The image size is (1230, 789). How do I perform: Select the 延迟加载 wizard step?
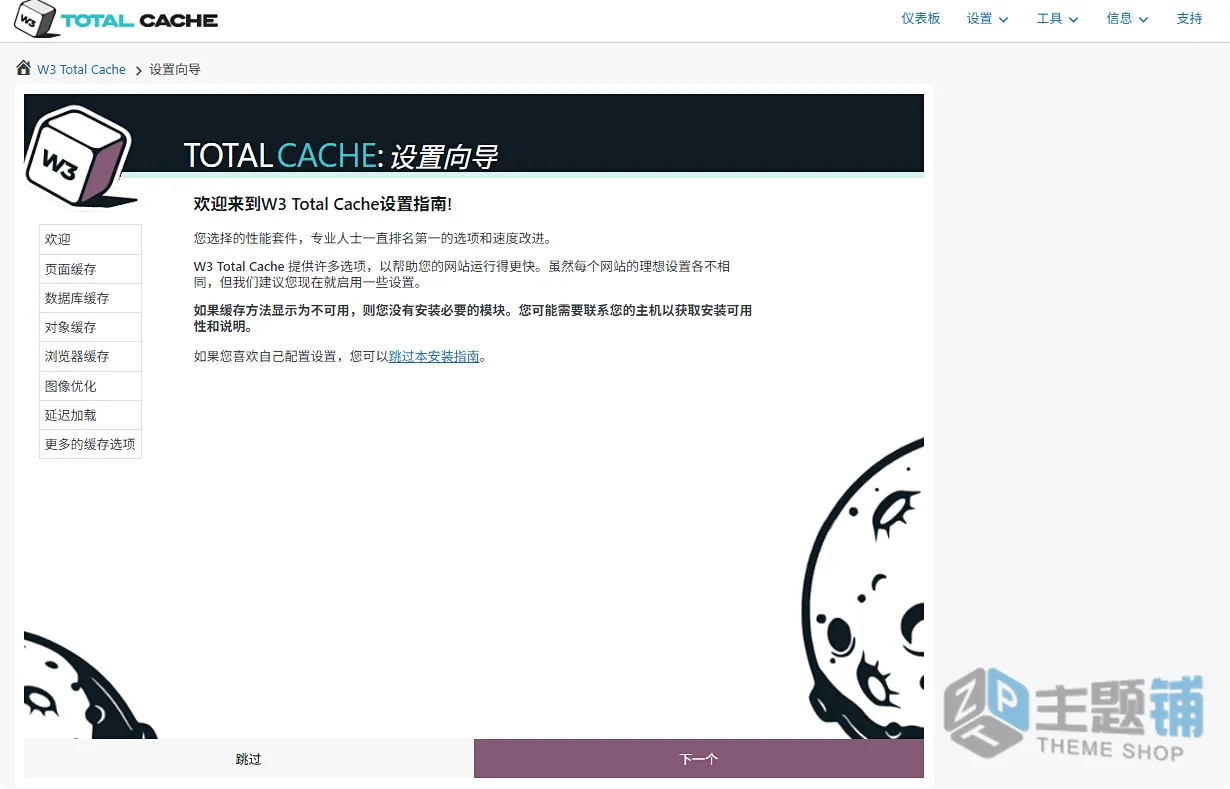pyautogui.click(x=90, y=415)
